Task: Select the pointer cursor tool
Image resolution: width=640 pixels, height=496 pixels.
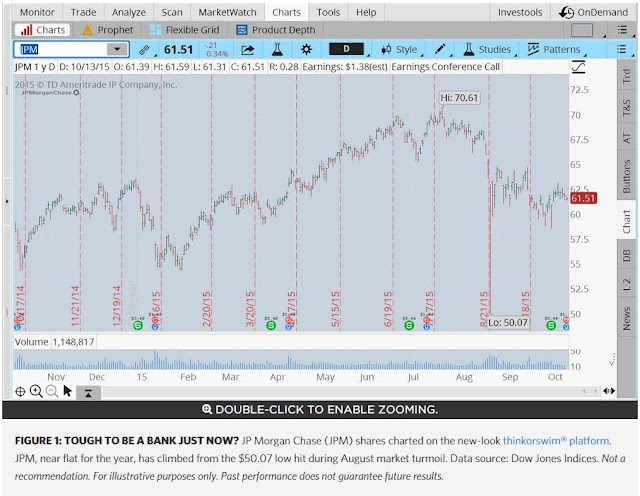Action: click(67, 391)
